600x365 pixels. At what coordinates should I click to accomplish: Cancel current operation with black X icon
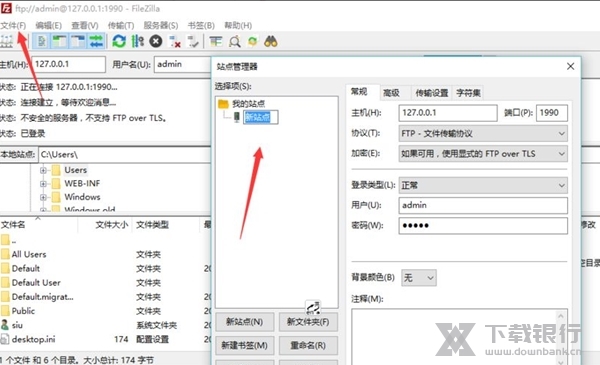[x=156, y=41]
